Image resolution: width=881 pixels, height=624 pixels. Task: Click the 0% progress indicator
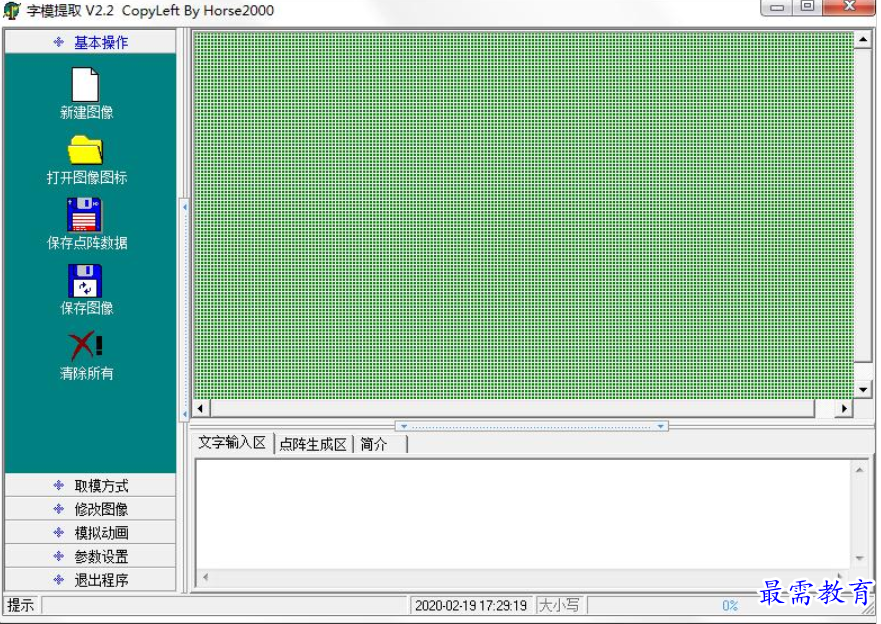(x=730, y=605)
